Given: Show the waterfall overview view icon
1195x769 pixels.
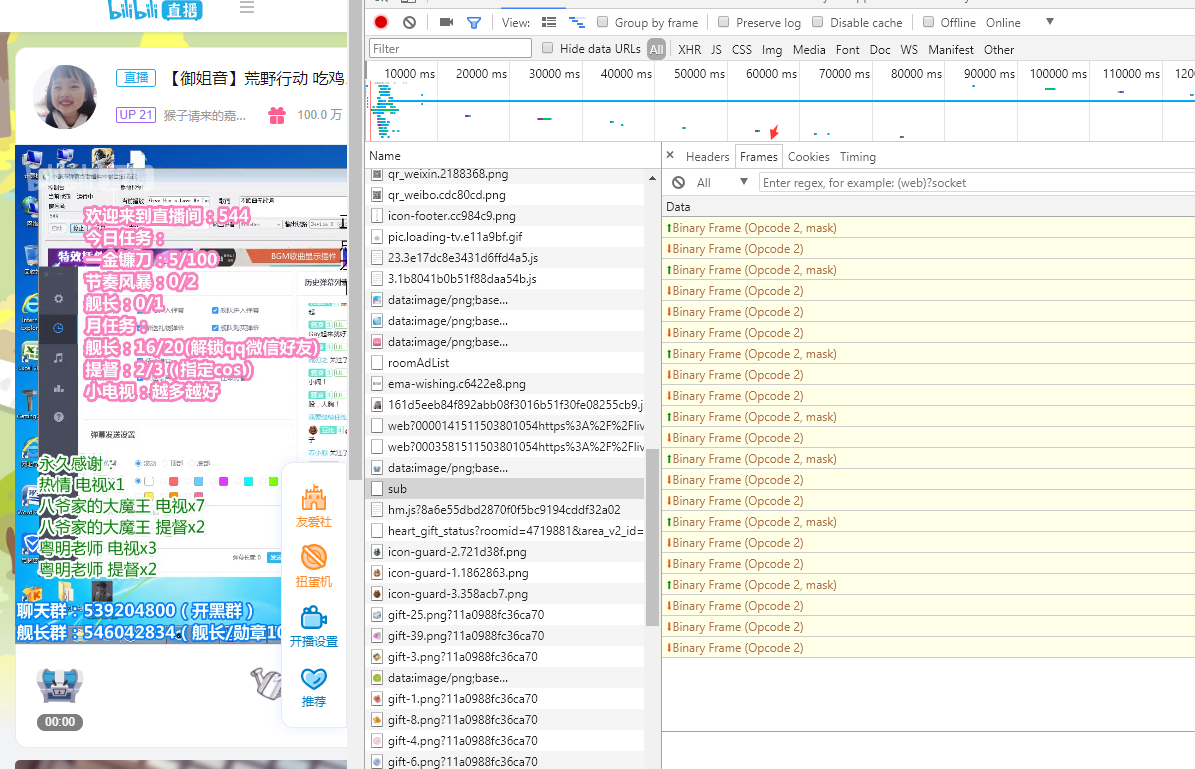Looking at the screenshot, I should coord(576,22).
